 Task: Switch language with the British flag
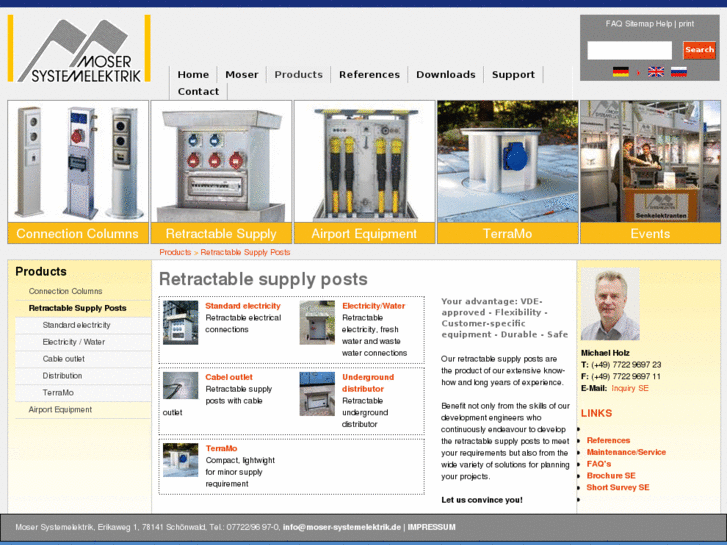(x=656, y=72)
